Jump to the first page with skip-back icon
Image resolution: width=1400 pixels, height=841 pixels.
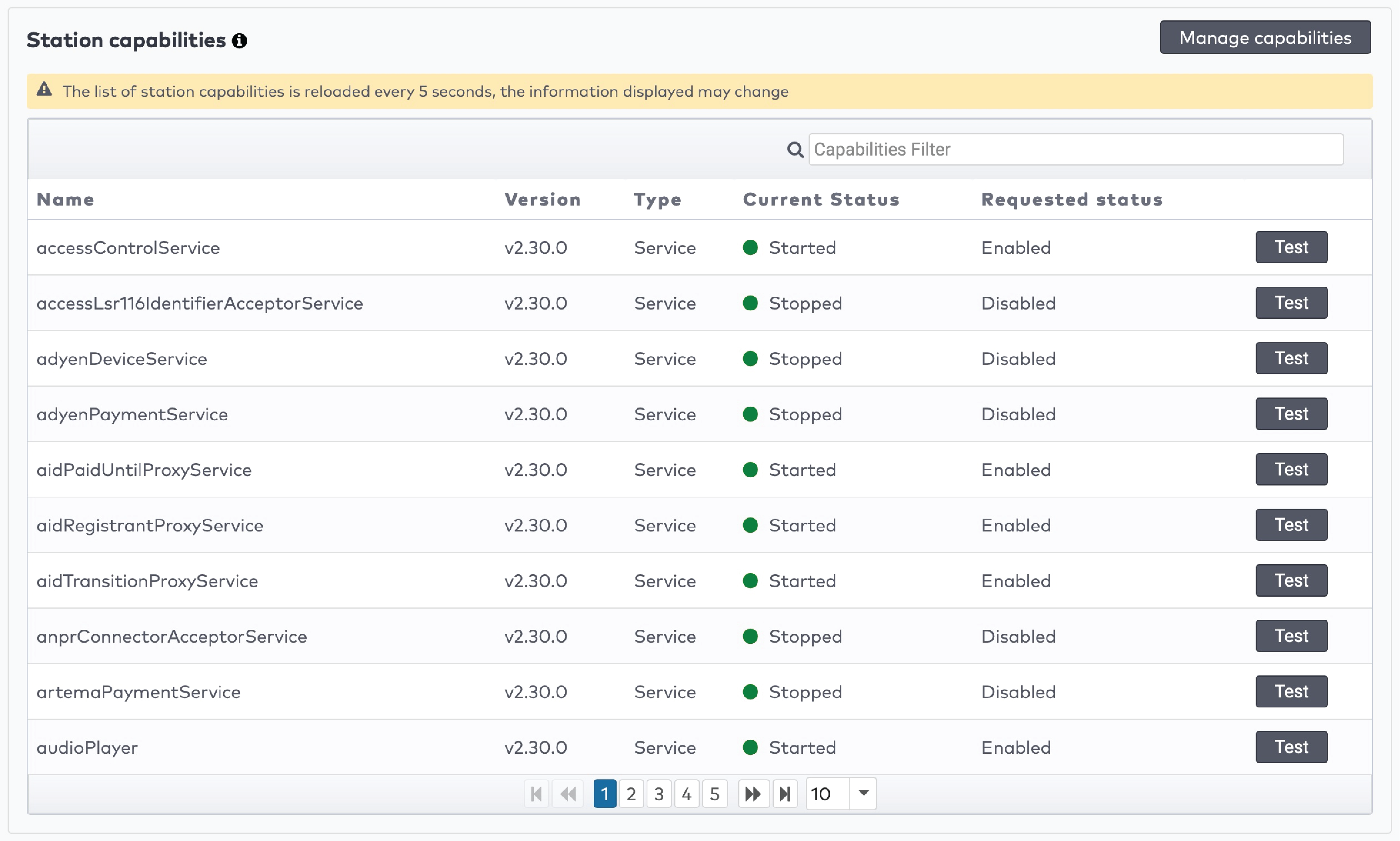(x=537, y=793)
